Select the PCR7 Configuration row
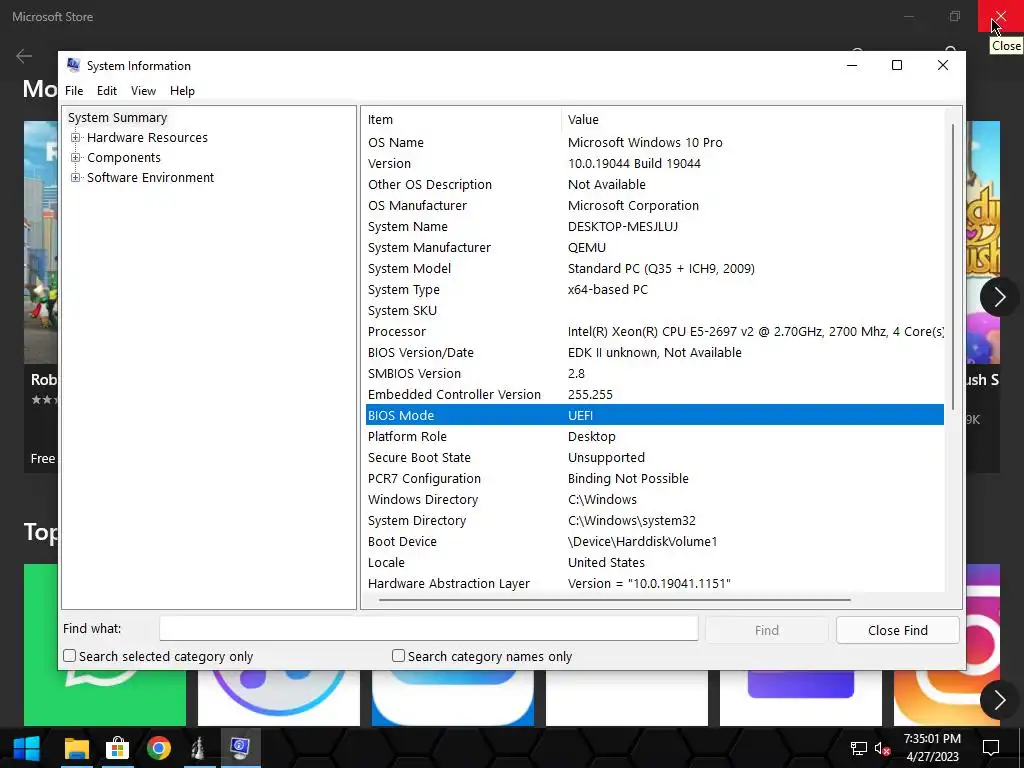 click(654, 479)
